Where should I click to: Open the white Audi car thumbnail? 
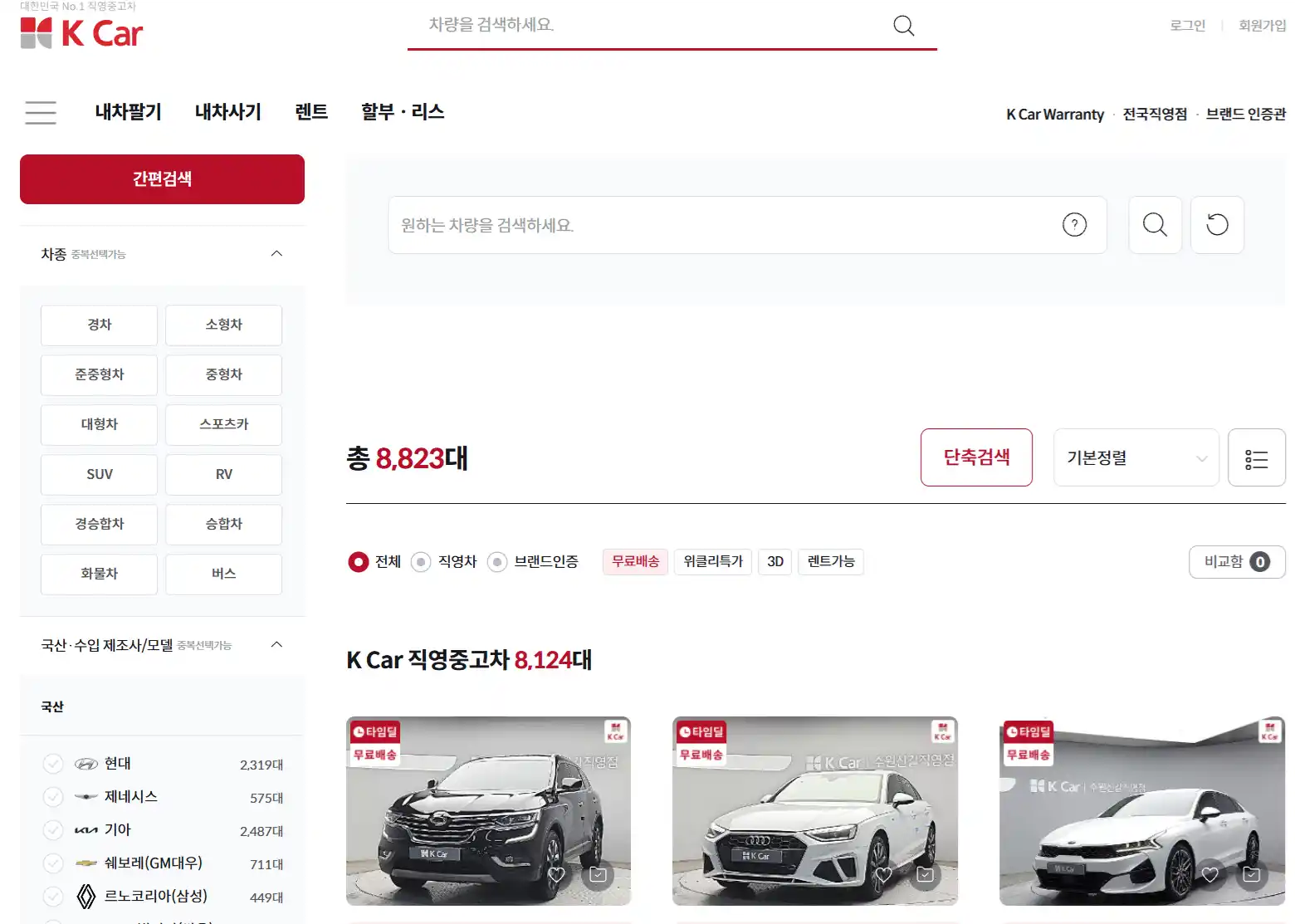point(815,811)
